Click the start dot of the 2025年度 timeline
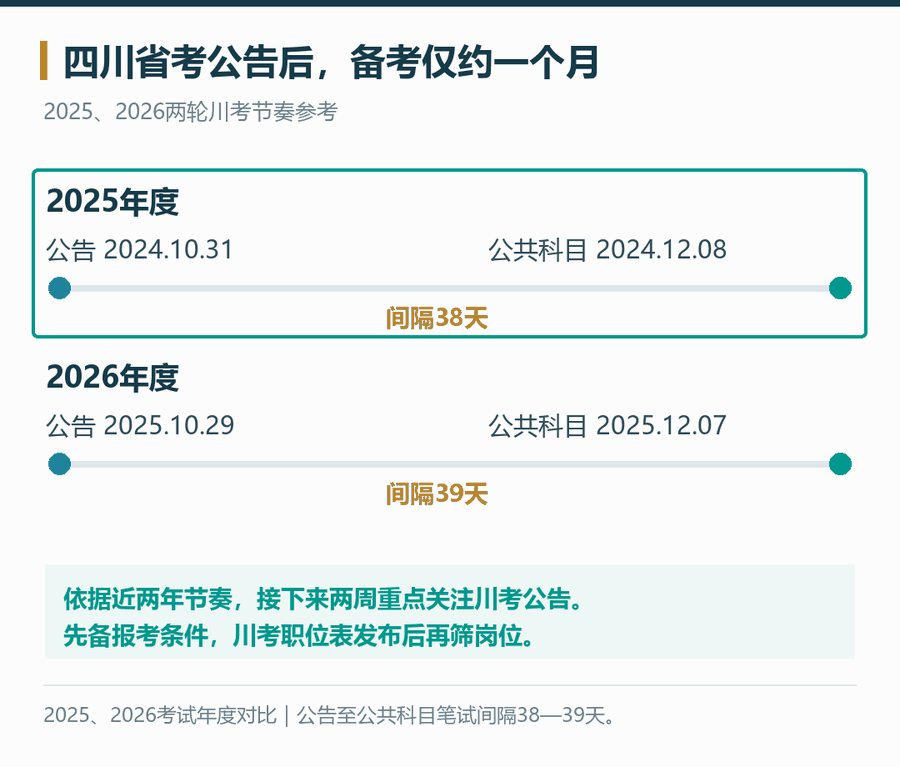Viewport: 900px width, 767px height. tap(60, 288)
